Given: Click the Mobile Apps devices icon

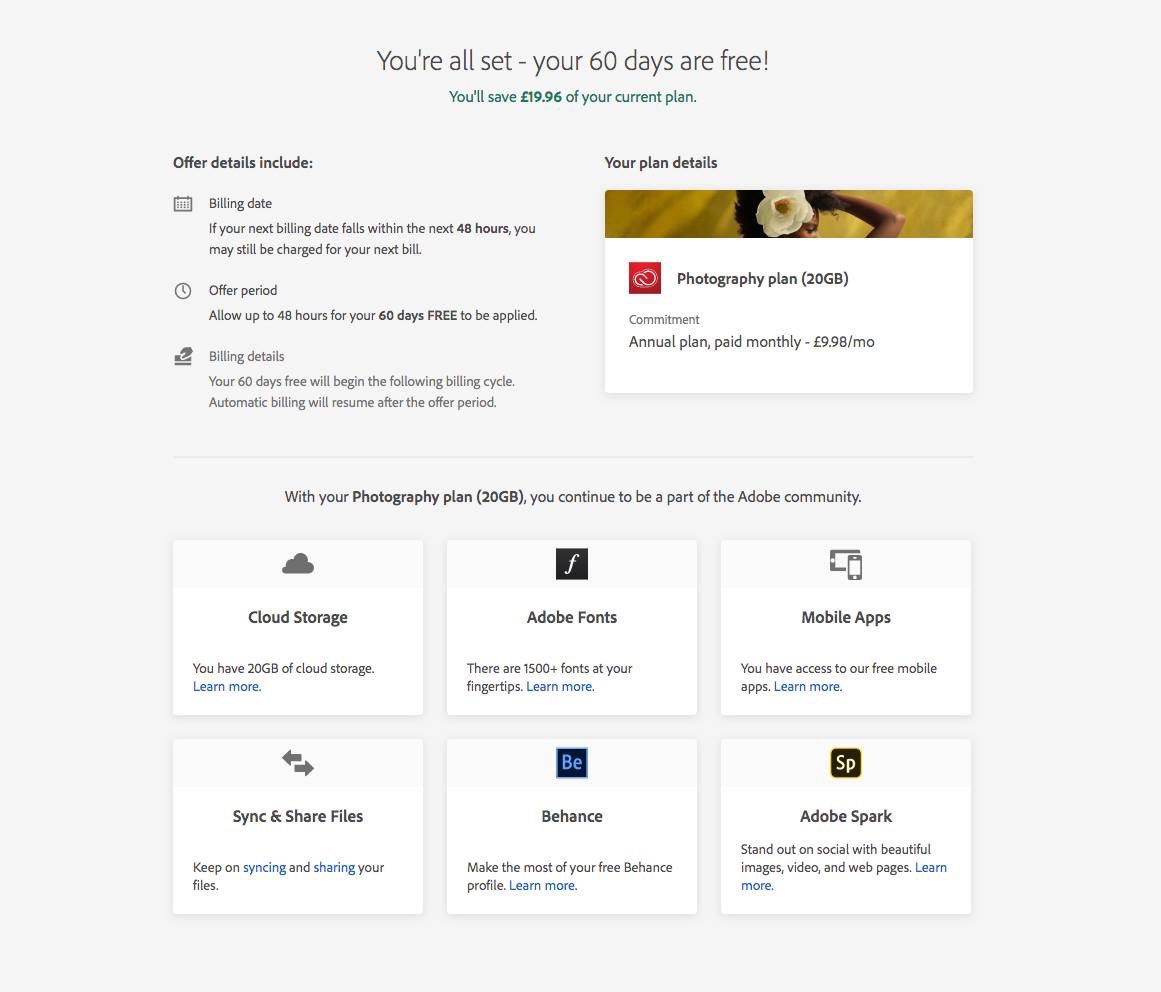Looking at the screenshot, I should click(x=846, y=564).
